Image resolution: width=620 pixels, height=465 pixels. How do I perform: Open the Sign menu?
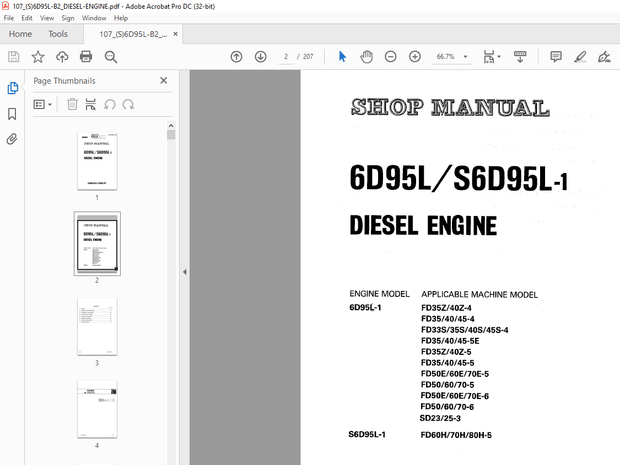(68, 18)
